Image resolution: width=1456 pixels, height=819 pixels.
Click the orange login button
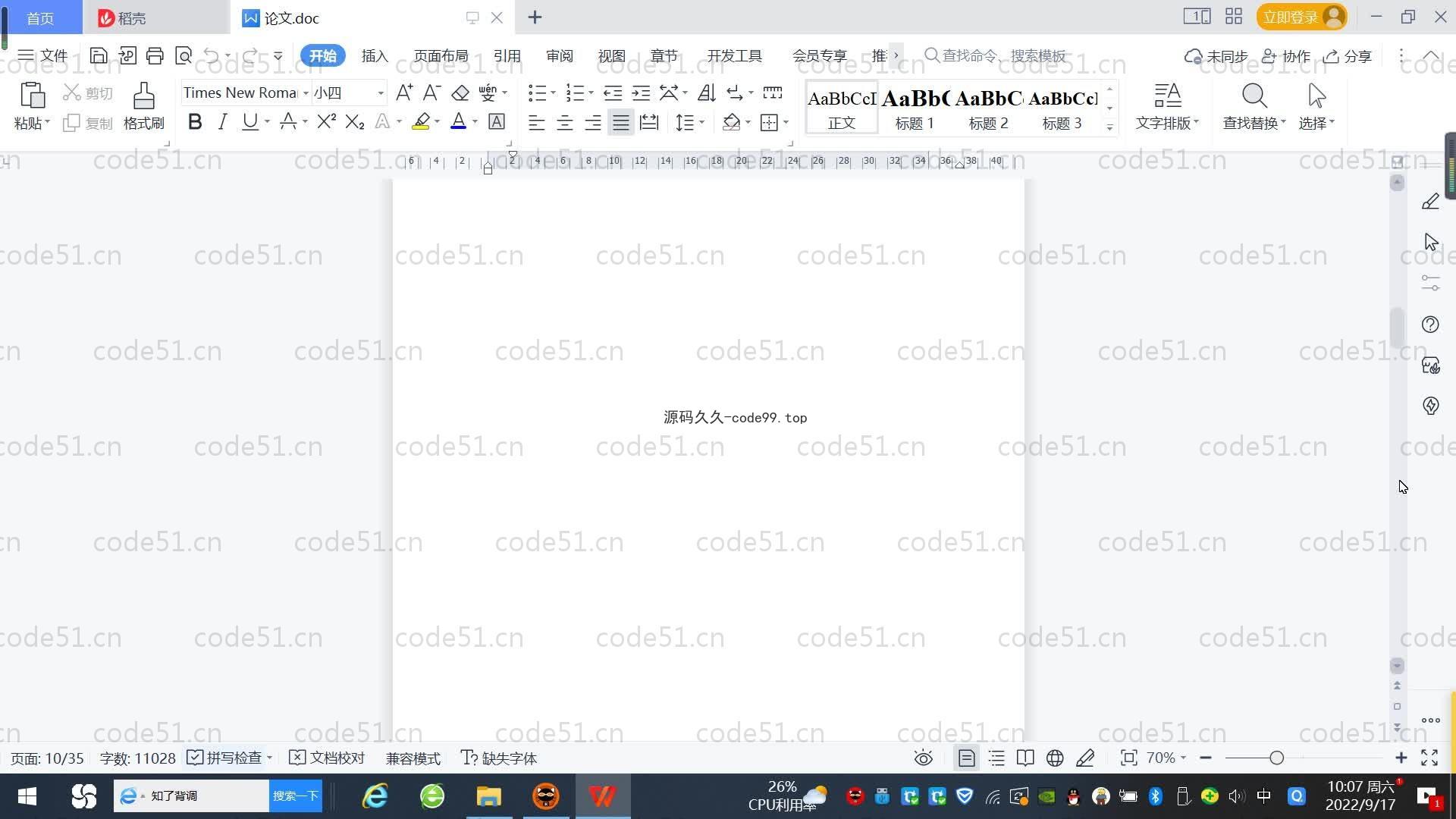pyautogui.click(x=1301, y=17)
